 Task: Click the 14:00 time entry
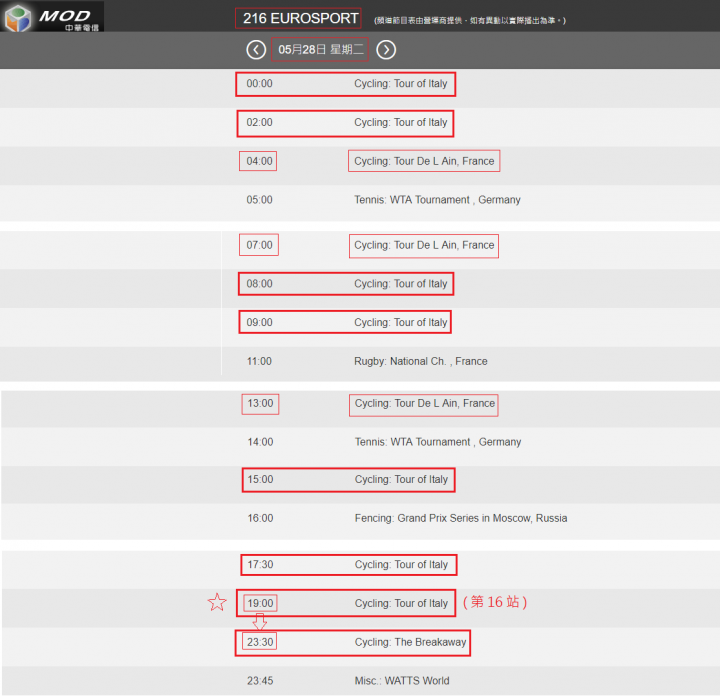tap(260, 442)
